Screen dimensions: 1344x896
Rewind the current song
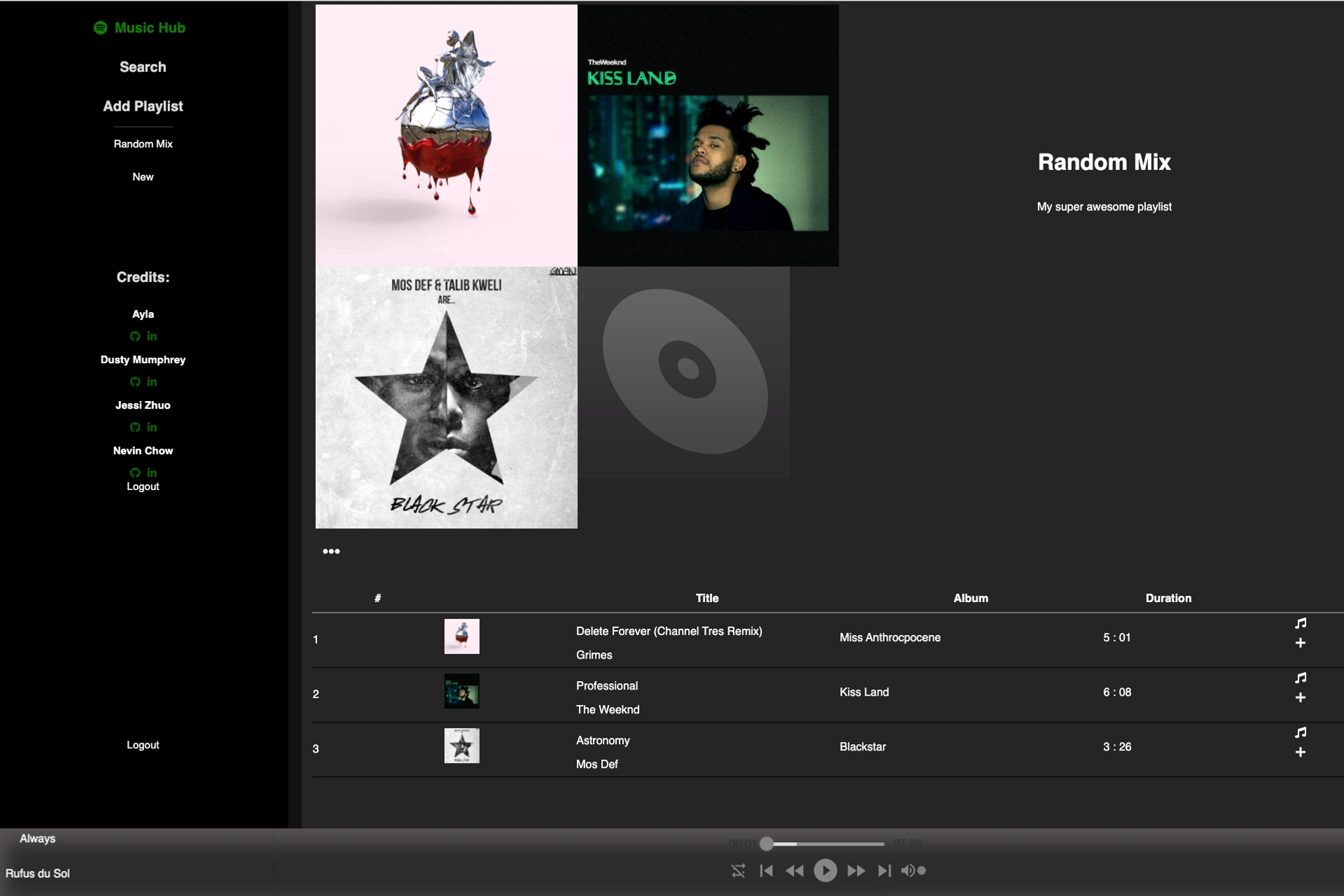tap(794, 871)
